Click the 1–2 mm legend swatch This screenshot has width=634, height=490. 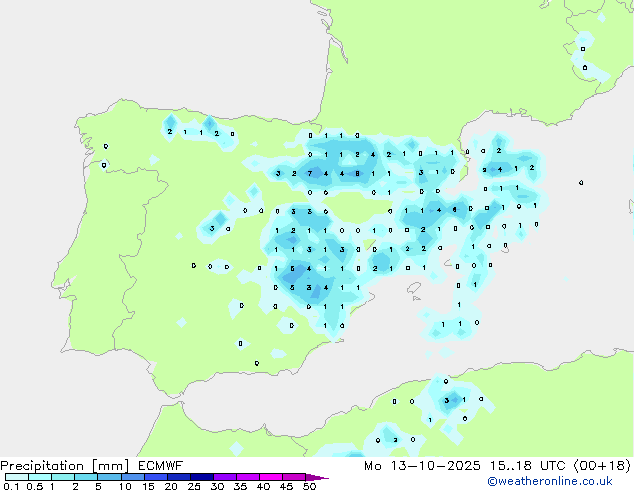[63, 477]
